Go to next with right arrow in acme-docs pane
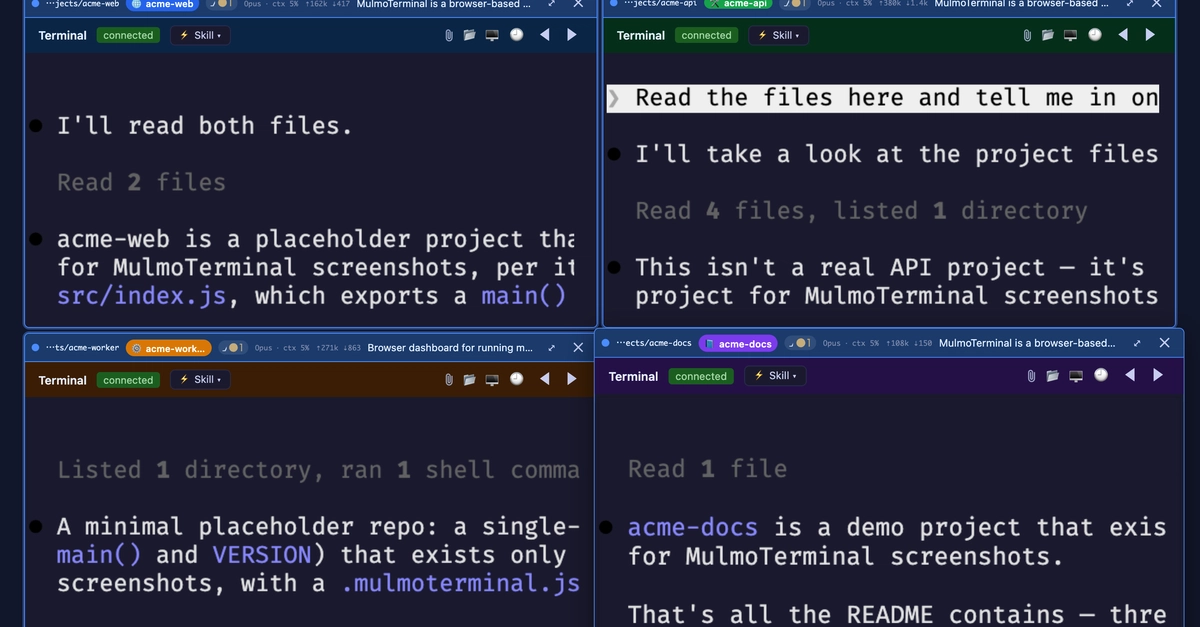The width and height of the screenshot is (1200, 627). [1158, 376]
